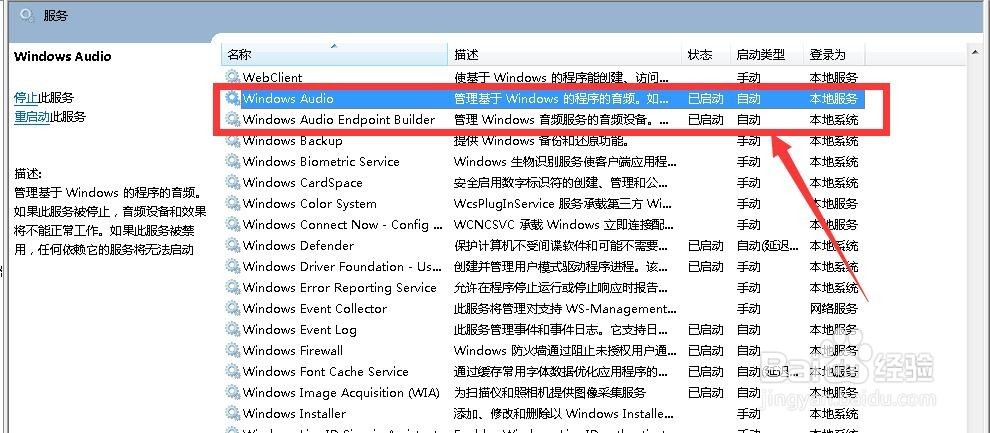Click gear icon of Windows Image Acquisition

pyautogui.click(x=233, y=392)
